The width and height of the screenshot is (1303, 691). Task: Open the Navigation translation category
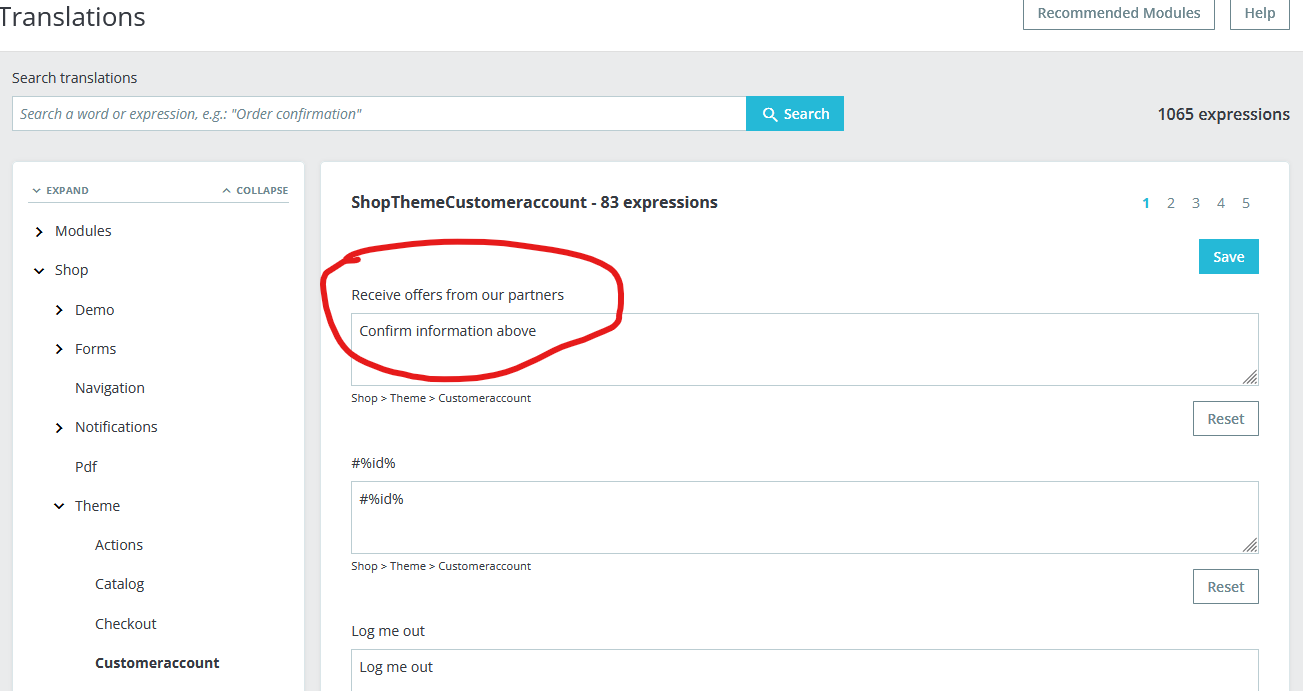pyautogui.click(x=110, y=388)
